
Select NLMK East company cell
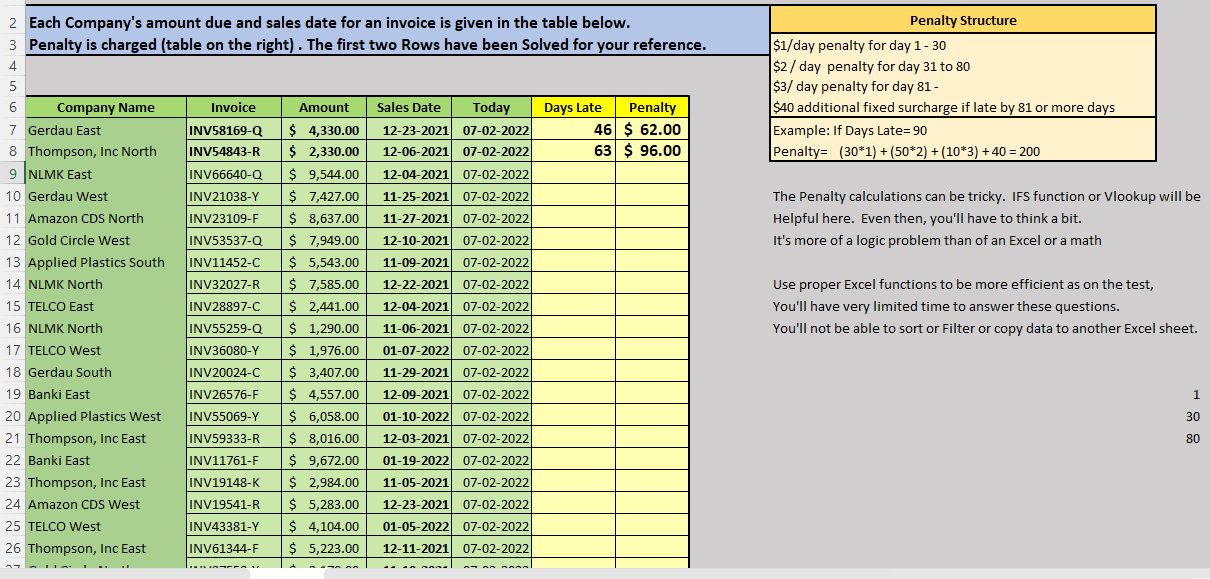[106, 174]
